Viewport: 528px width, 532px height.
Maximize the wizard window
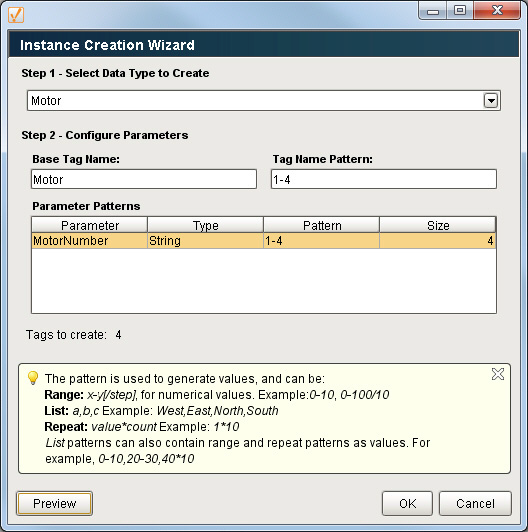pos(459,11)
